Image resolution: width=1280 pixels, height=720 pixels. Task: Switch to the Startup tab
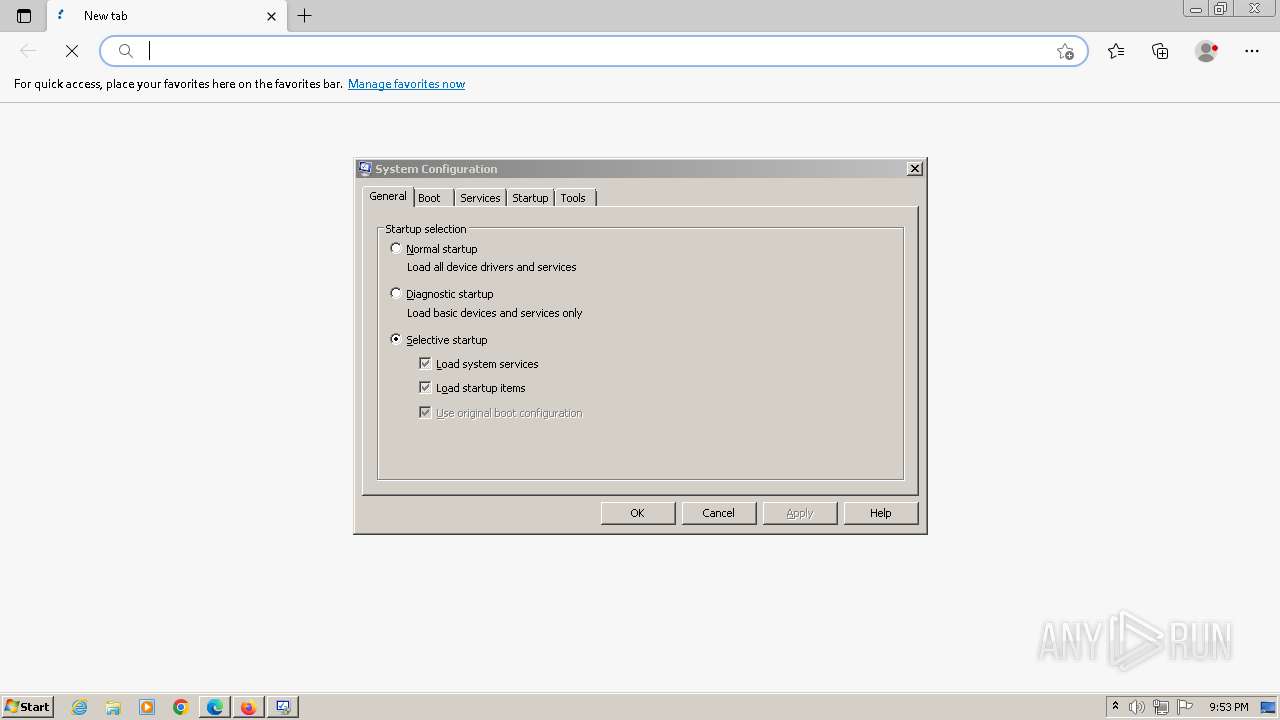(530, 198)
